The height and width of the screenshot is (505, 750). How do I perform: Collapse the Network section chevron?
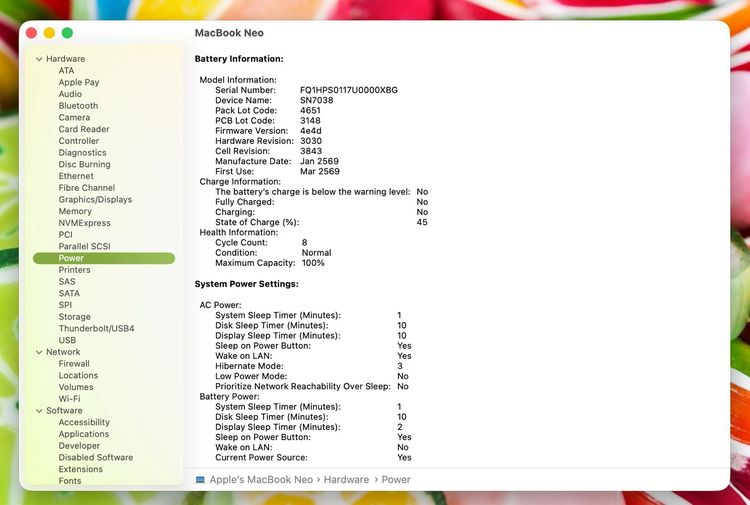[x=39, y=352]
